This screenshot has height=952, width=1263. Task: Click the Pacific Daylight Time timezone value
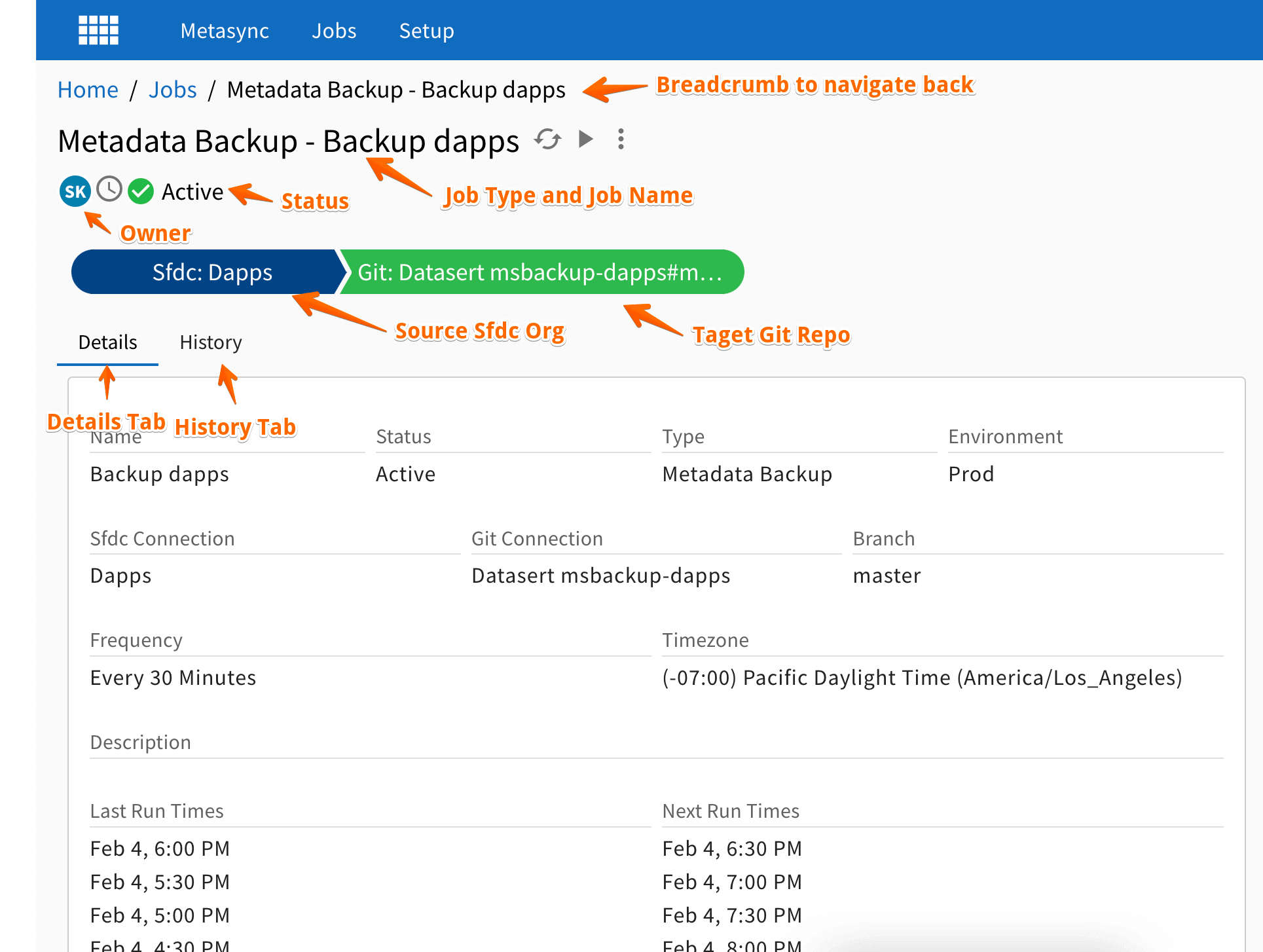click(x=923, y=678)
